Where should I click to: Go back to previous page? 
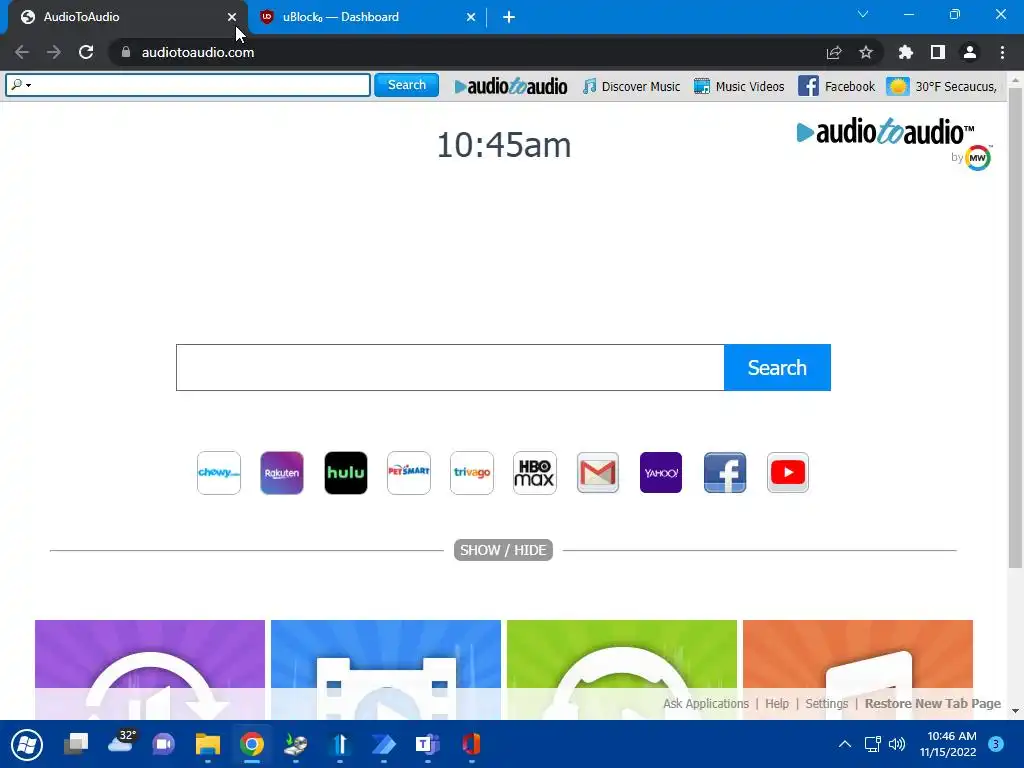pyautogui.click(x=22, y=52)
